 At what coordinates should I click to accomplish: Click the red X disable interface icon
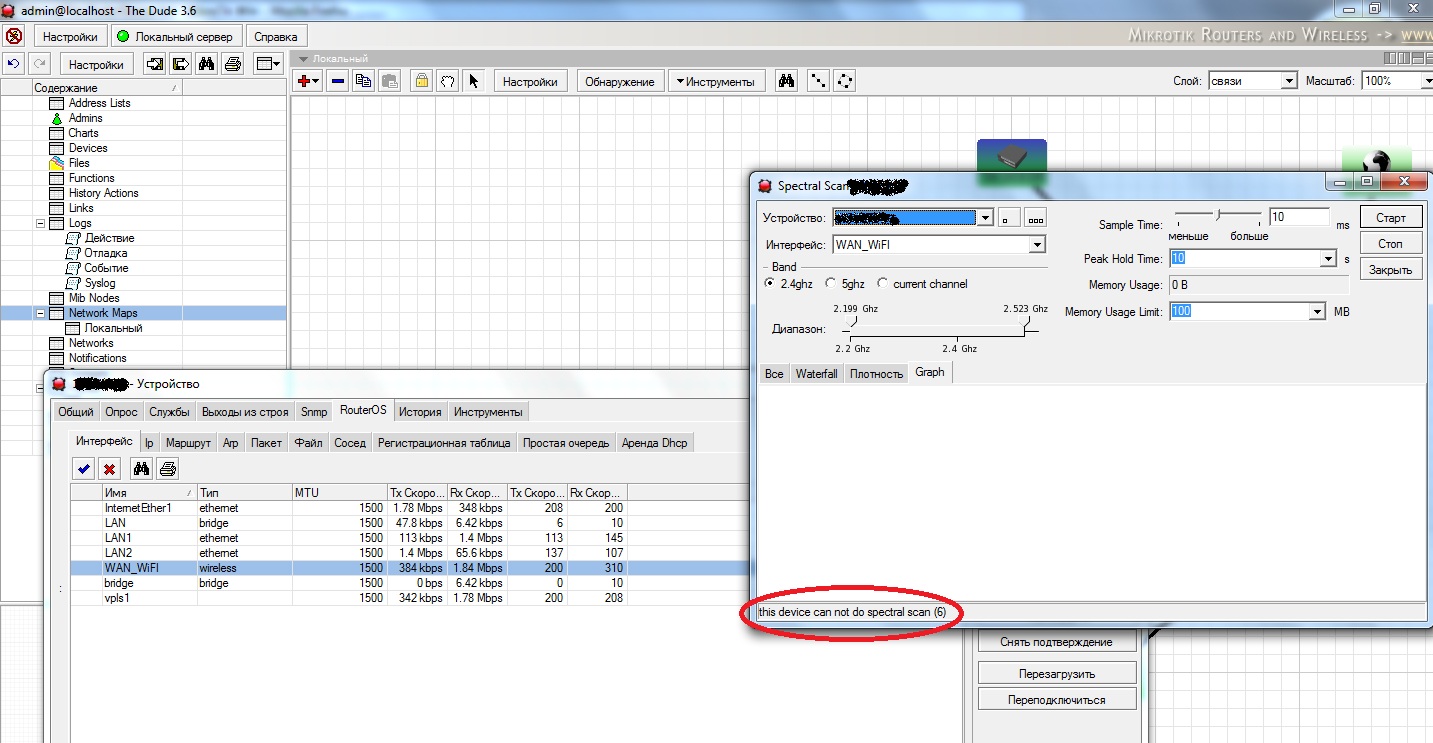(110, 468)
